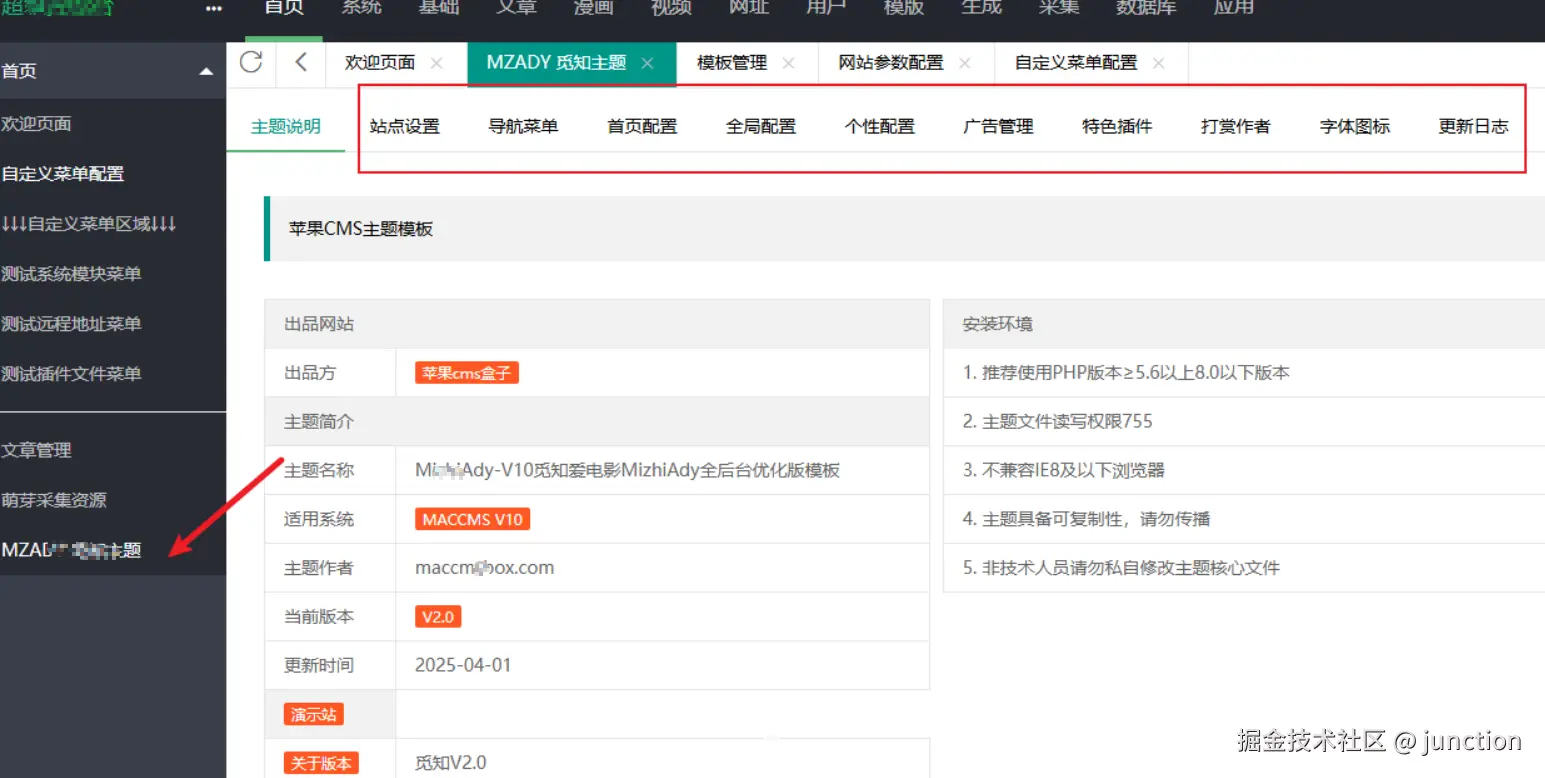Select the 导航菜单 sub-tab

tap(523, 127)
